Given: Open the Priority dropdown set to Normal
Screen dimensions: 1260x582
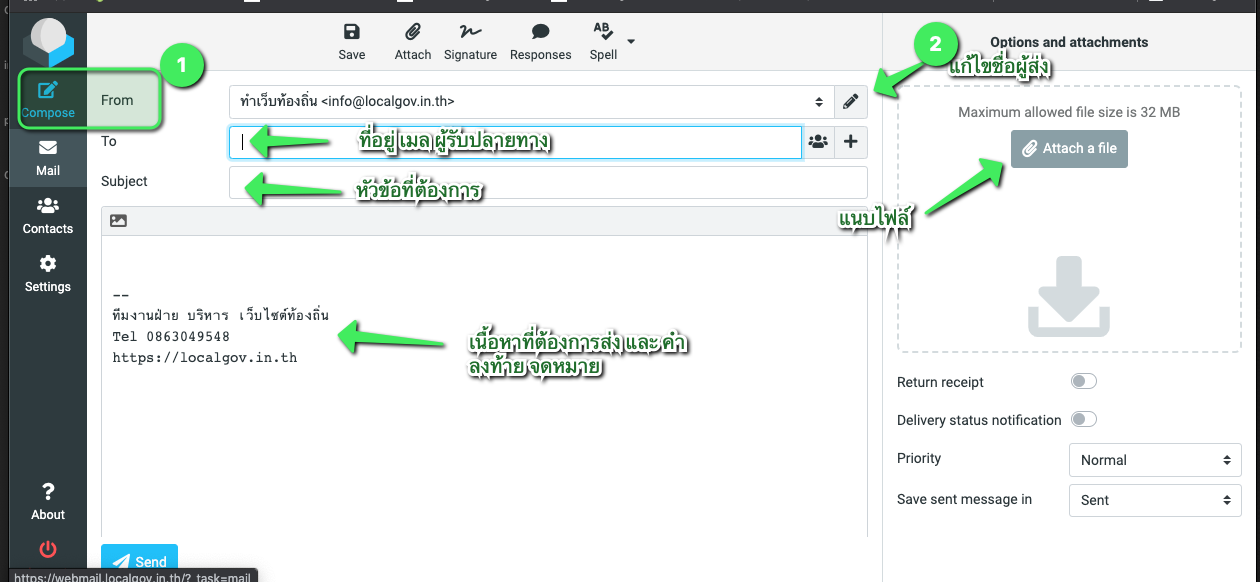Looking at the screenshot, I should pos(1155,460).
